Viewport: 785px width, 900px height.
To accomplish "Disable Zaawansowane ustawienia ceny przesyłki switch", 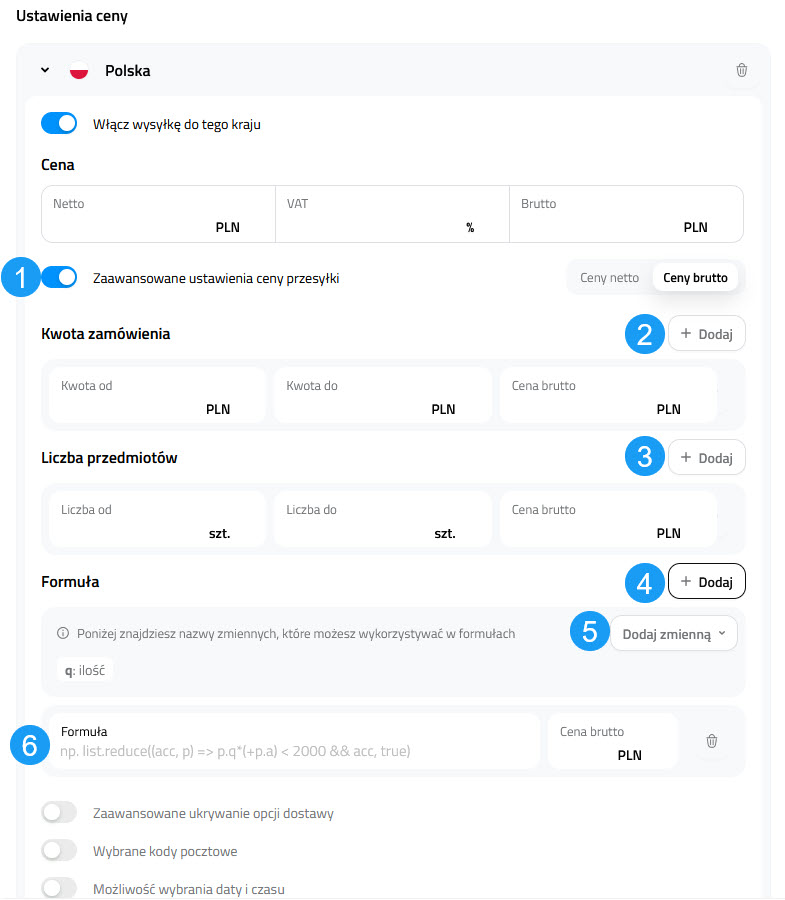I will [x=59, y=278].
